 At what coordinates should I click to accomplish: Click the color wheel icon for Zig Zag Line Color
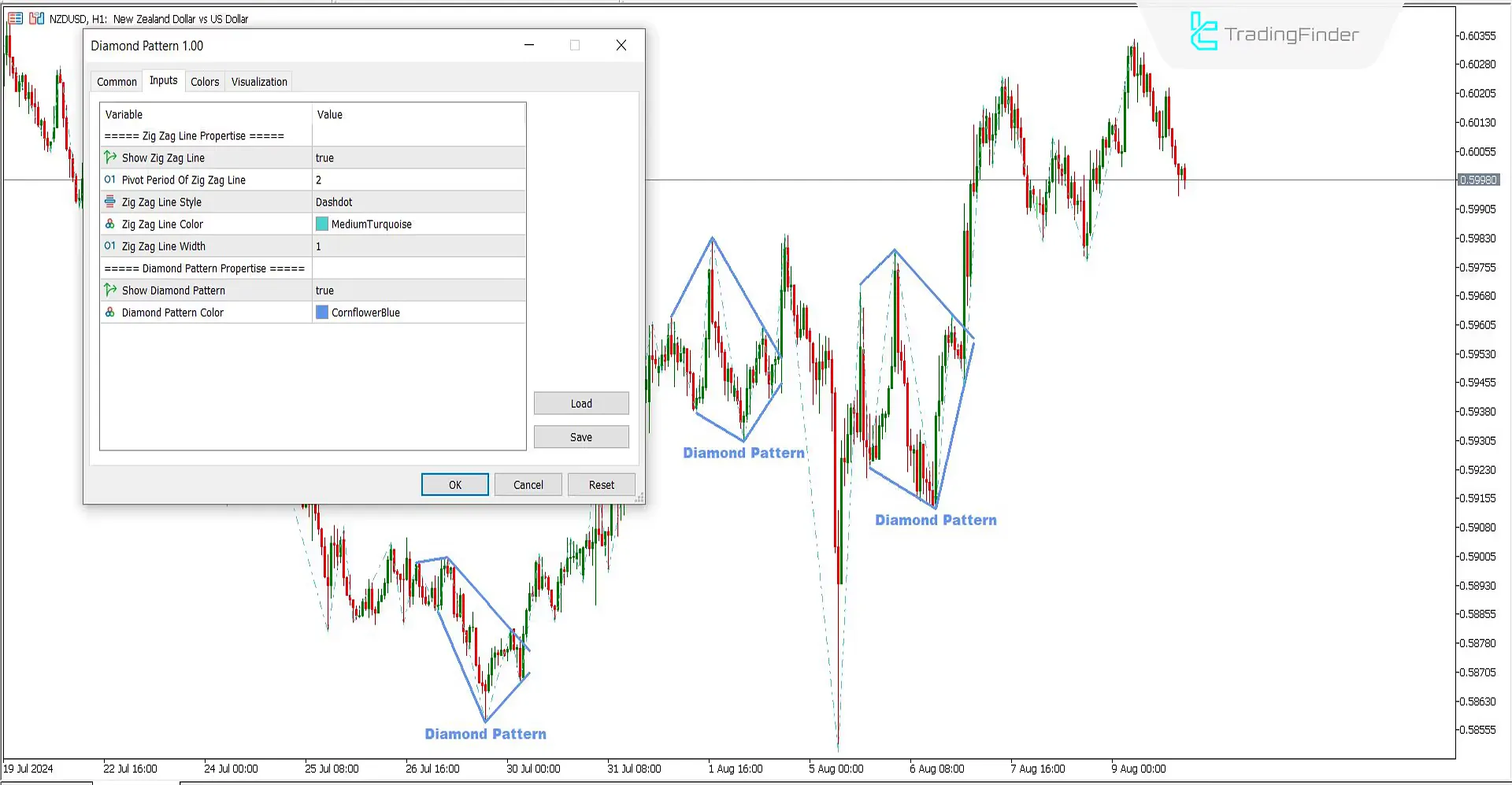[109, 223]
